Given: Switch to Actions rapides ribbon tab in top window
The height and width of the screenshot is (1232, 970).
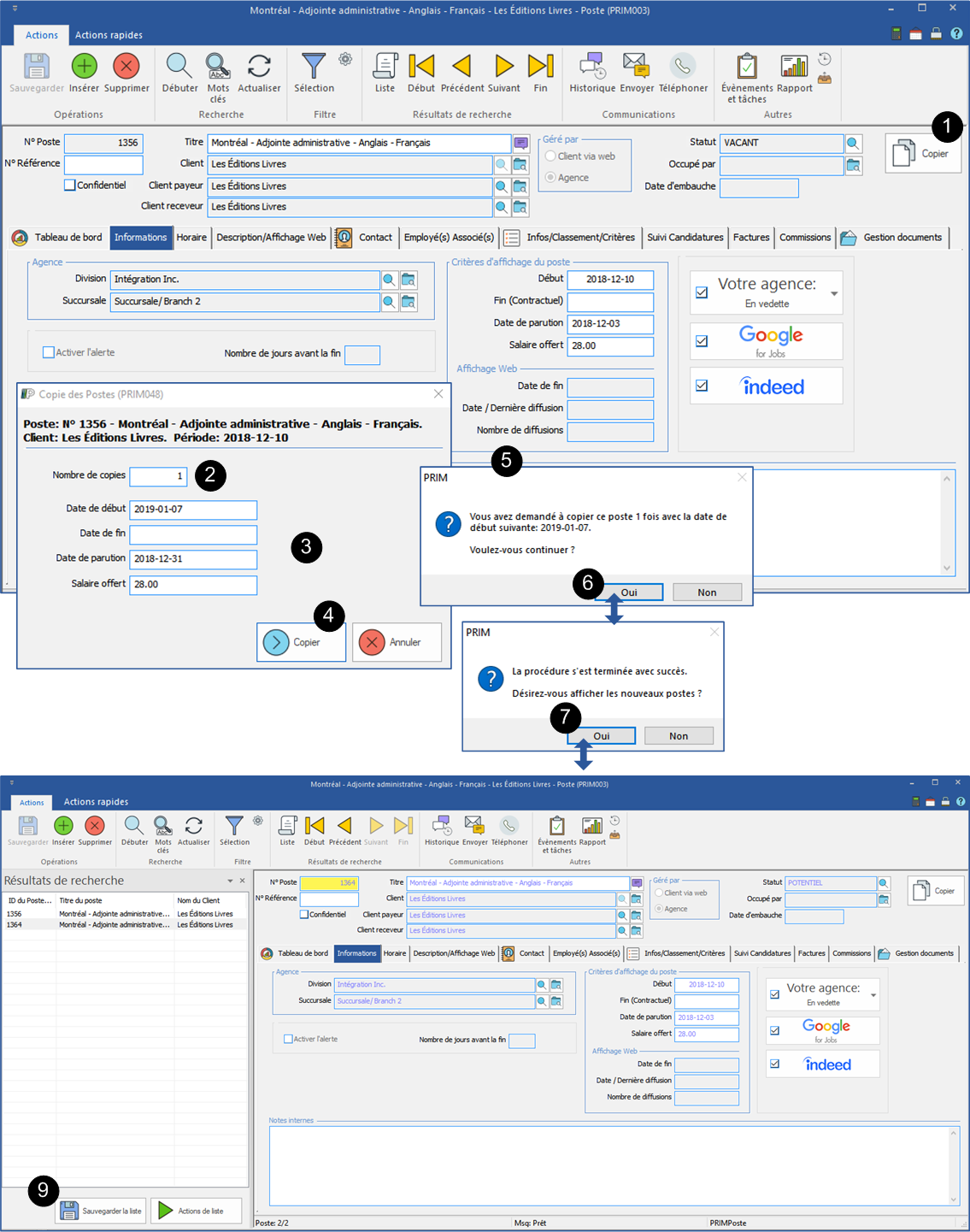Looking at the screenshot, I should tap(109, 35).
